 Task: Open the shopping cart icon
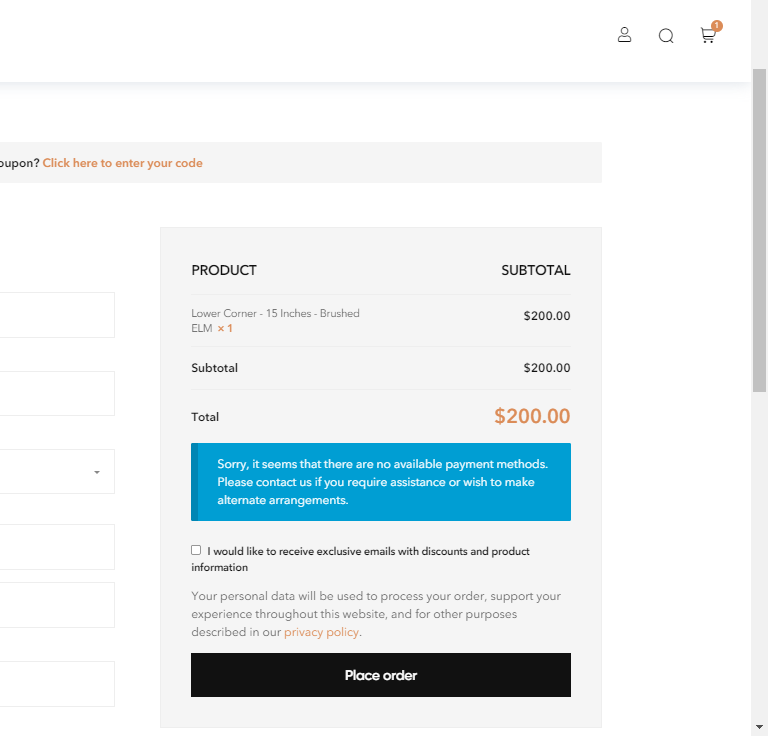707,37
